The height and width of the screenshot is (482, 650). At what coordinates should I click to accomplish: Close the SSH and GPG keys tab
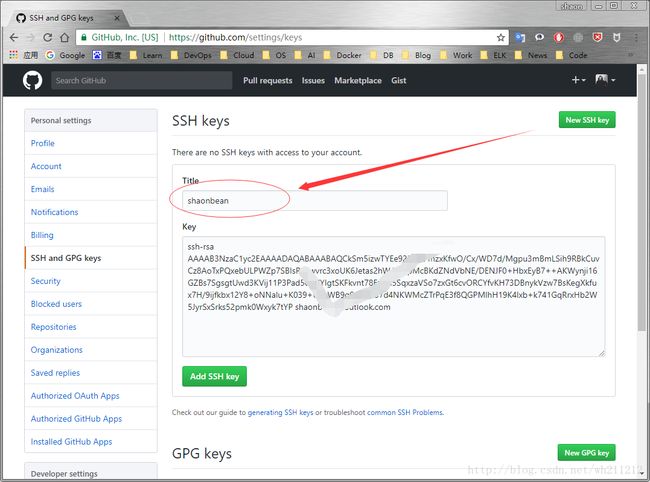117,18
